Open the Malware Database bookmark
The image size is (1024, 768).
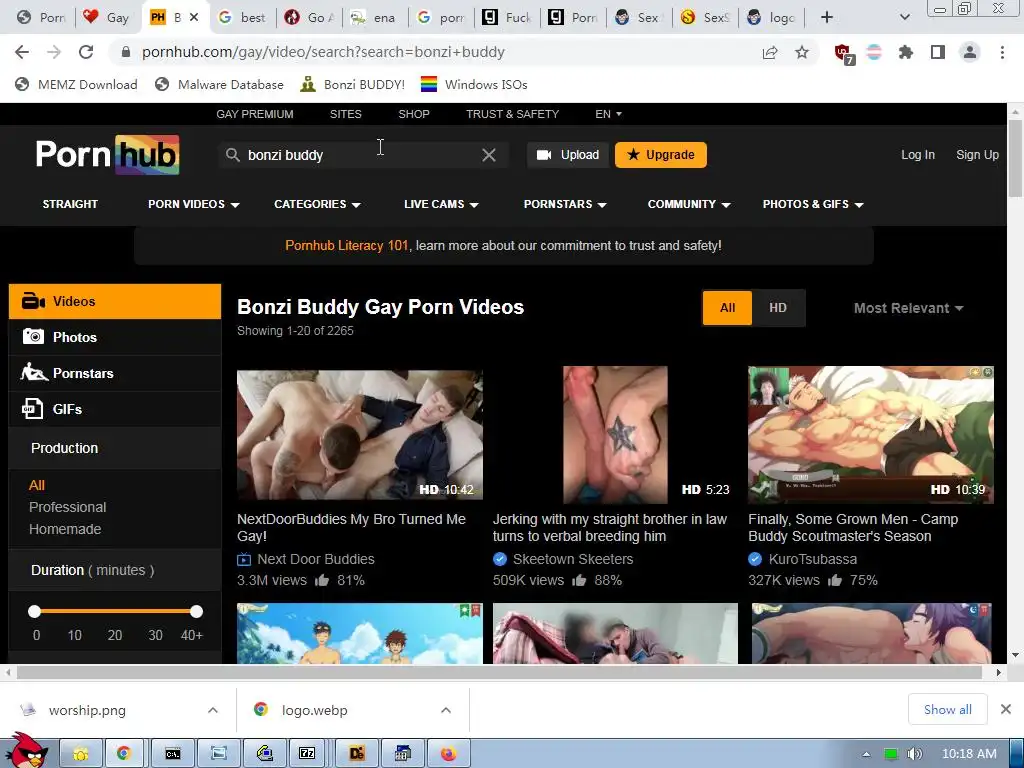coord(219,84)
